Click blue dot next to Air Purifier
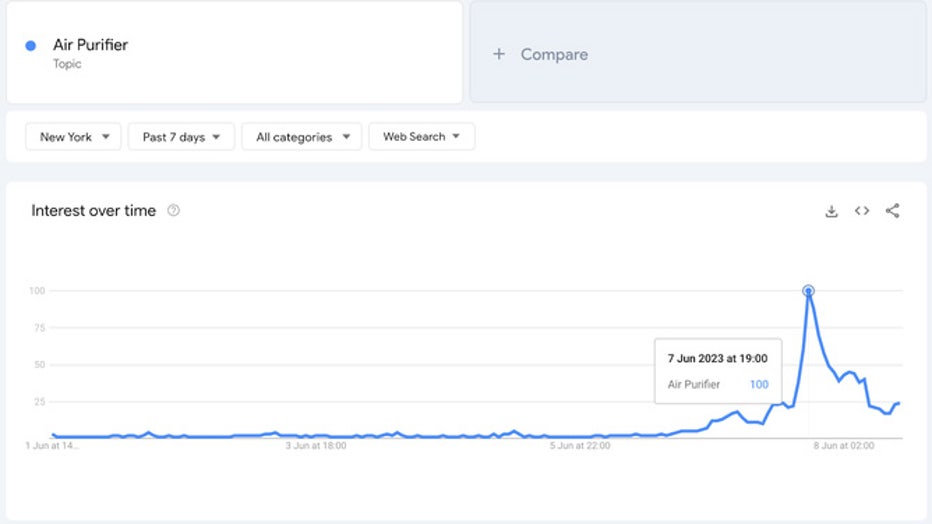The width and height of the screenshot is (932, 524). (x=31, y=45)
